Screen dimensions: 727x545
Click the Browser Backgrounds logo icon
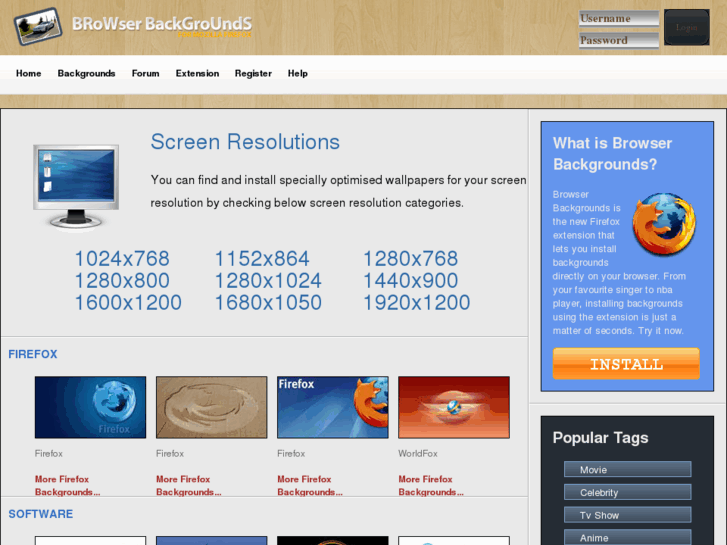(x=38, y=26)
